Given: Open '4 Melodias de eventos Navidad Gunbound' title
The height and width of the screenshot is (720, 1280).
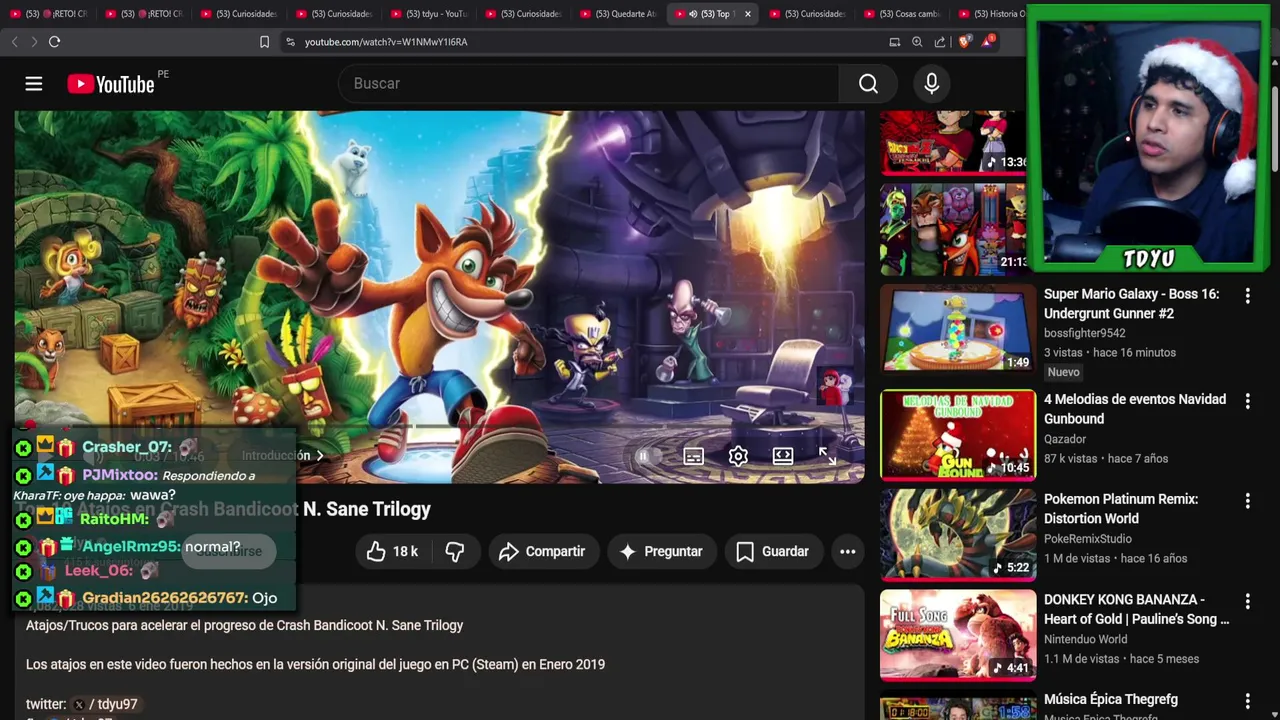Looking at the screenshot, I should coord(1134,409).
